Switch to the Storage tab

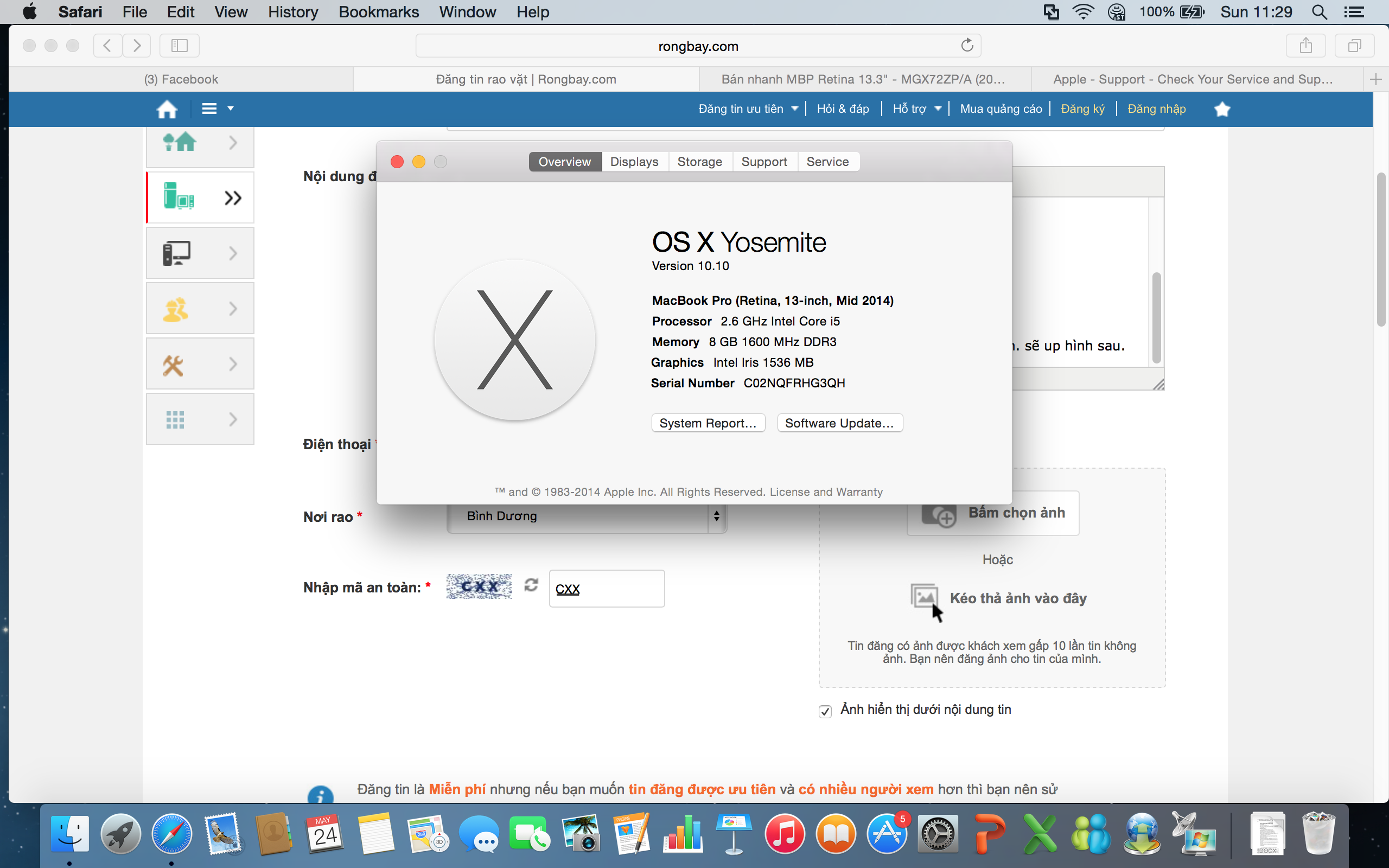pos(700,162)
